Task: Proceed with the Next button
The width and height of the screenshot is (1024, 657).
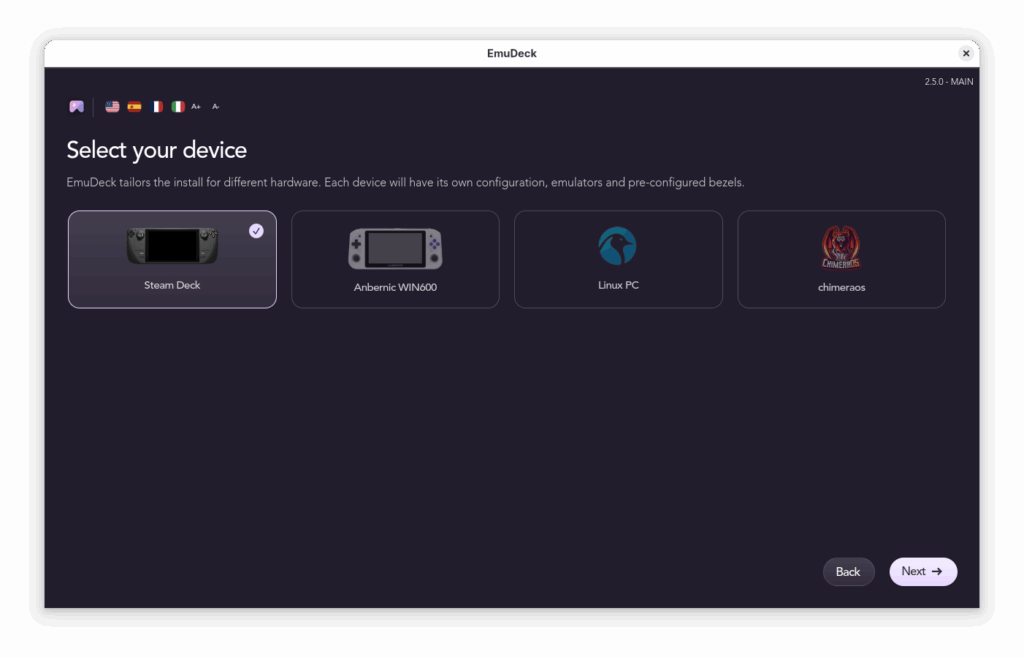Action: (x=923, y=571)
